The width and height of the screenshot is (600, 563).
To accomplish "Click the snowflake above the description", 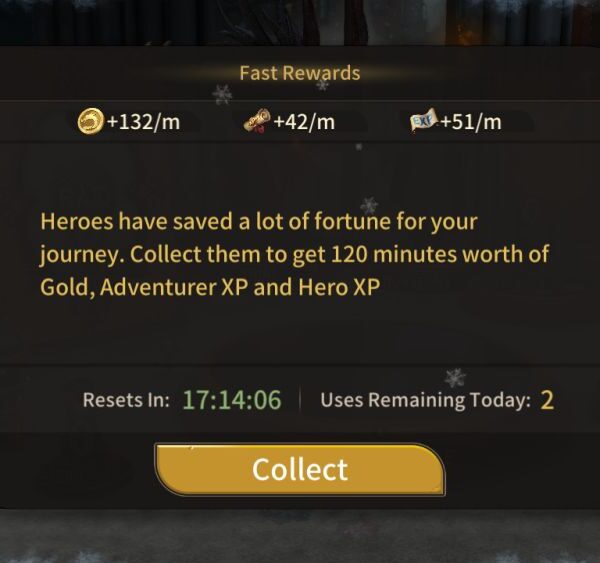I will tap(369, 206).
